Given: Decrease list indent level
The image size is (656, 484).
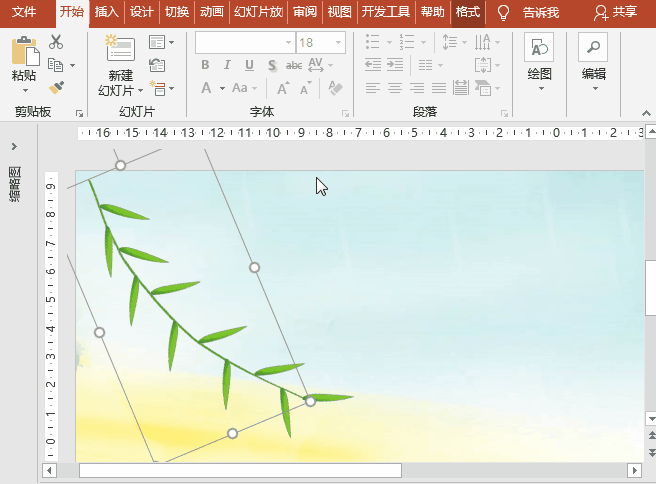Looking at the screenshot, I should [373, 65].
